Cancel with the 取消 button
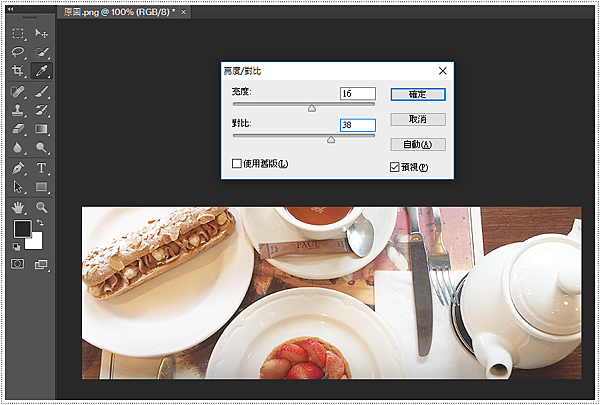Screen dimensions: 600x405 (x=418, y=119)
